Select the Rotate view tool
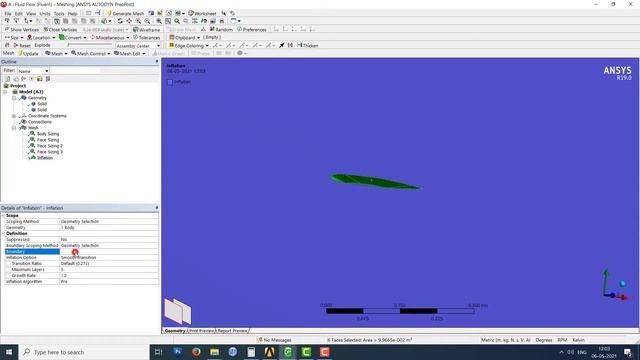This screenshot has height=360, width=640. (x=120, y=21)
